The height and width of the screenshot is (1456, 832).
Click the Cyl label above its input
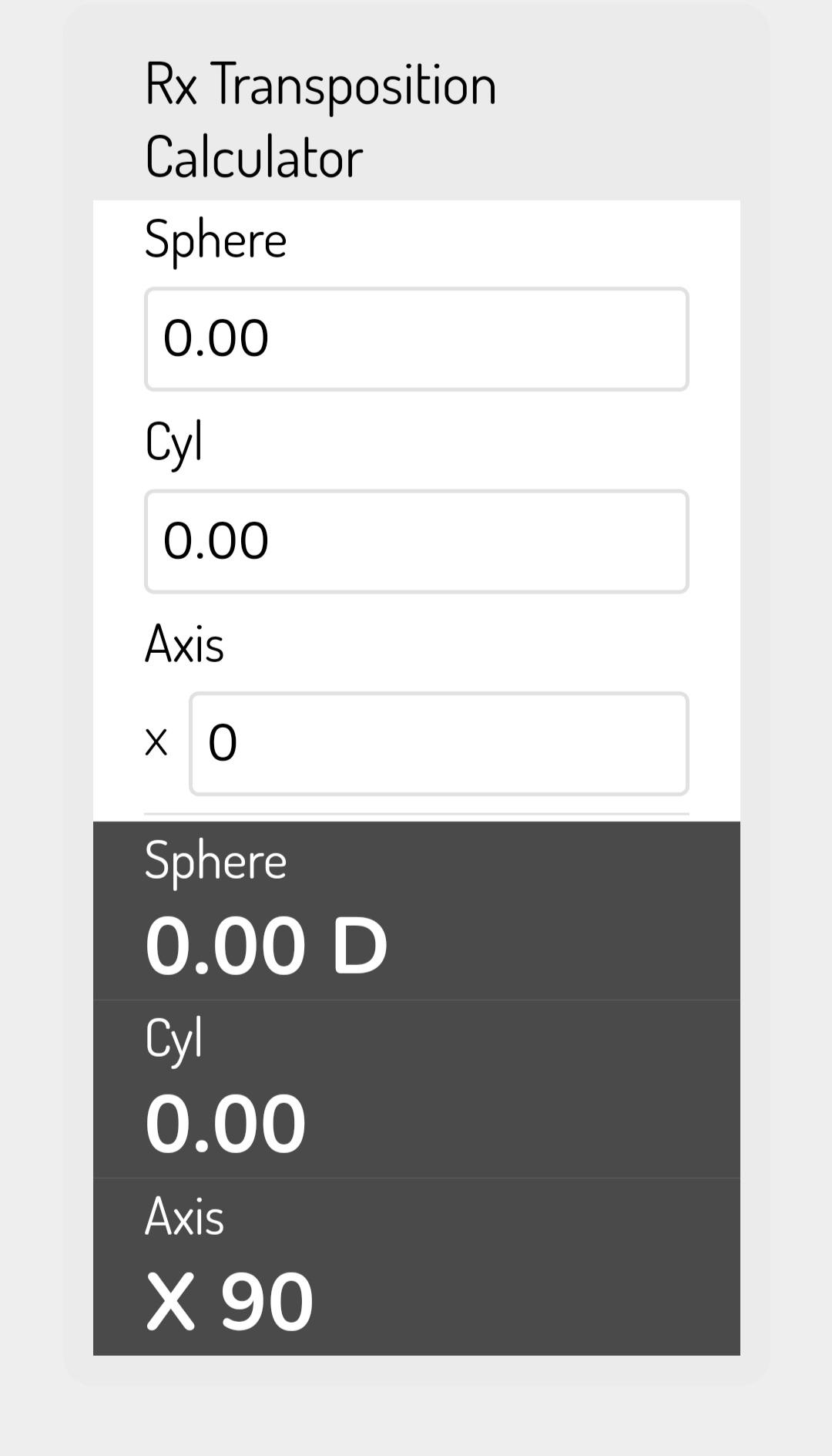point(174,442)
